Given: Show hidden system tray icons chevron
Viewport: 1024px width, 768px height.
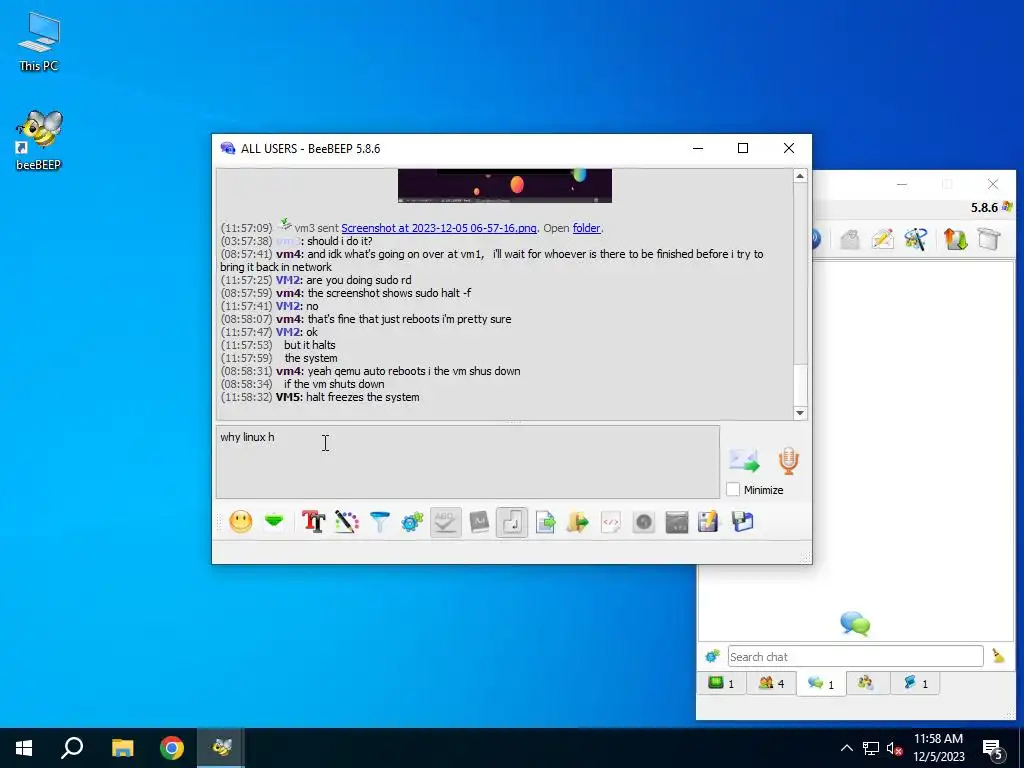Looking at the screenshot, I should click(846, 748).
